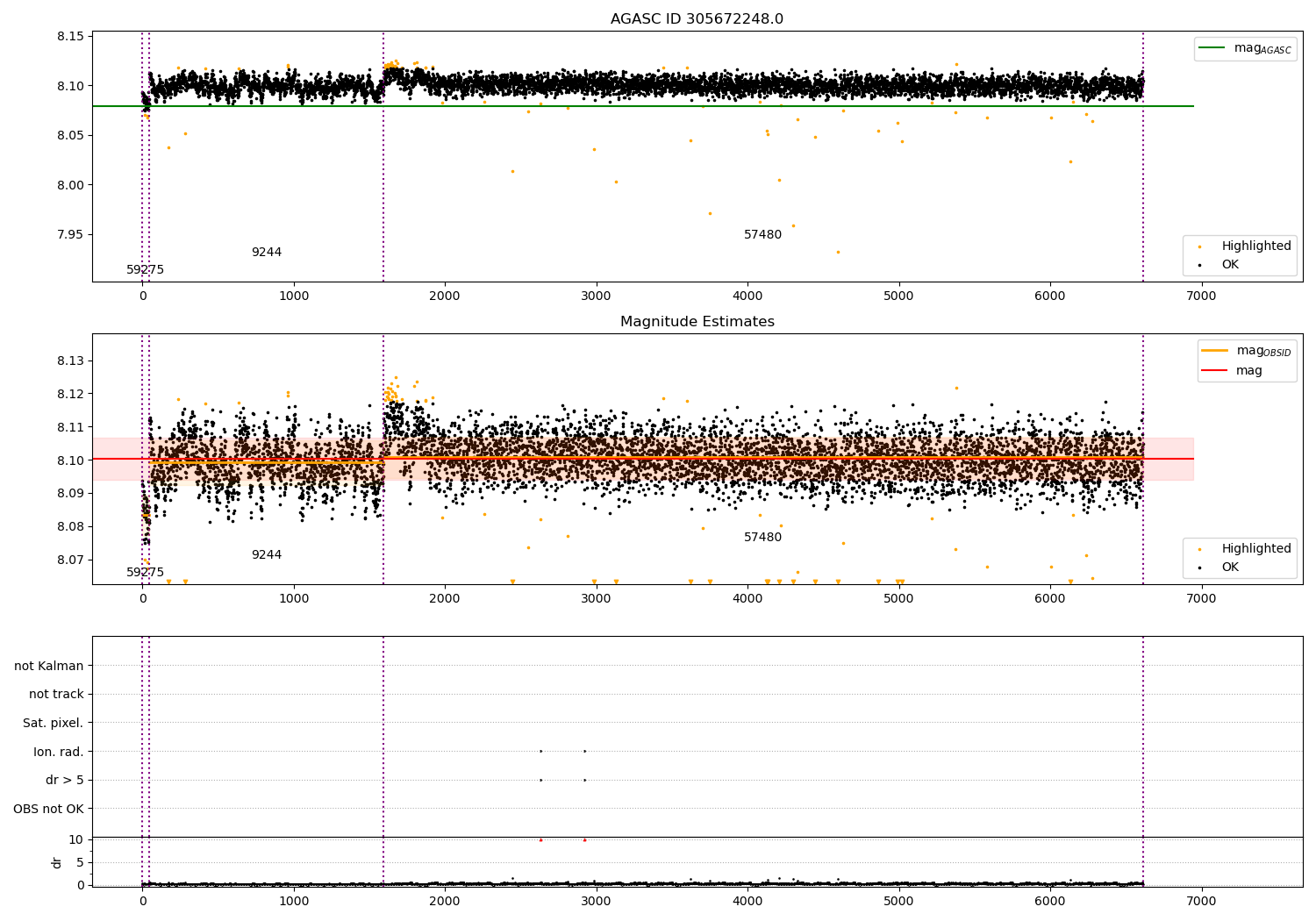Screen dimensions: 1316x921
Task: Click the "AGASC ID 305672248.0" plot title
Action: coord(697,19)
